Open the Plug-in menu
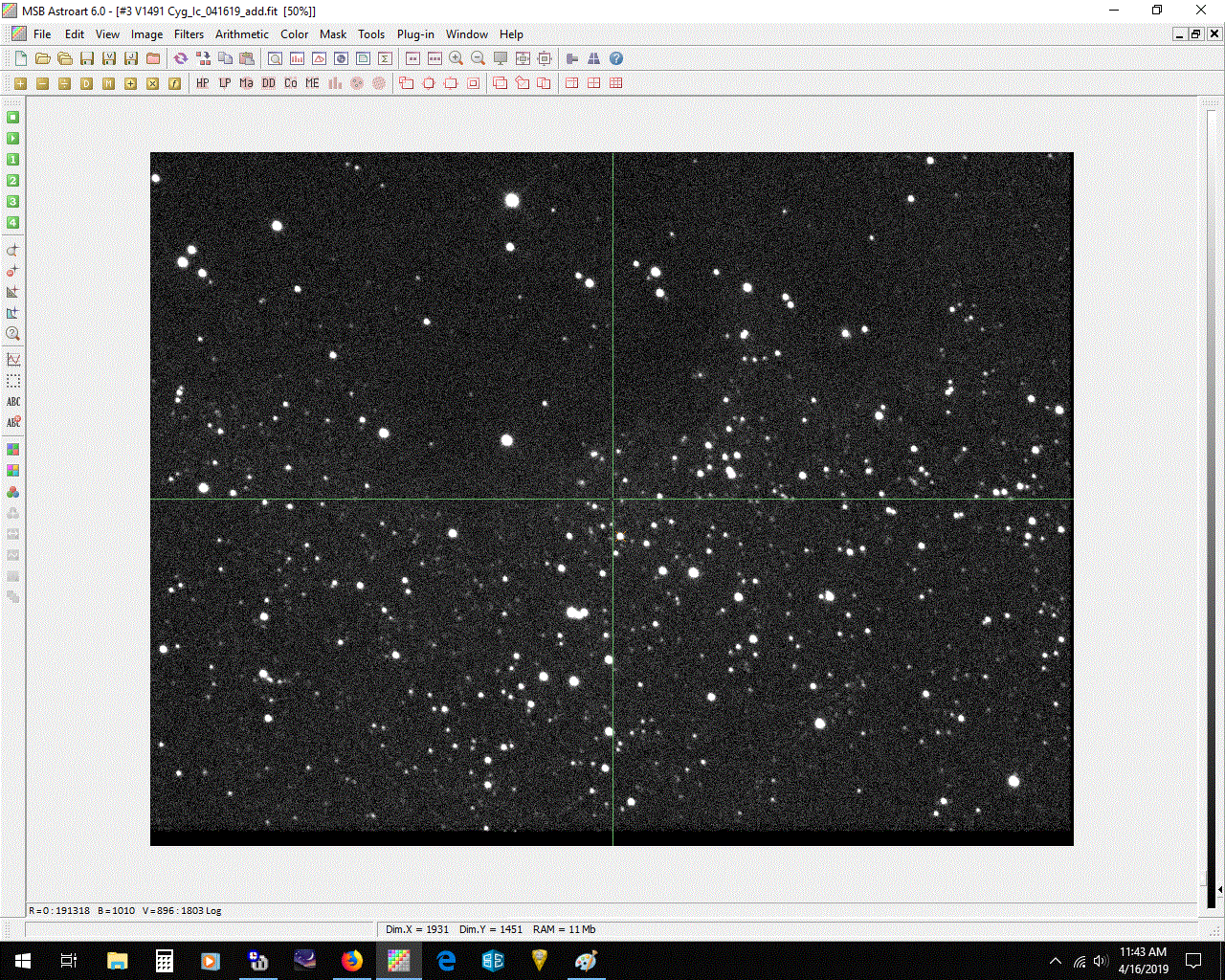The height and width of the screenshot is (980, 1225). point(415,34)
